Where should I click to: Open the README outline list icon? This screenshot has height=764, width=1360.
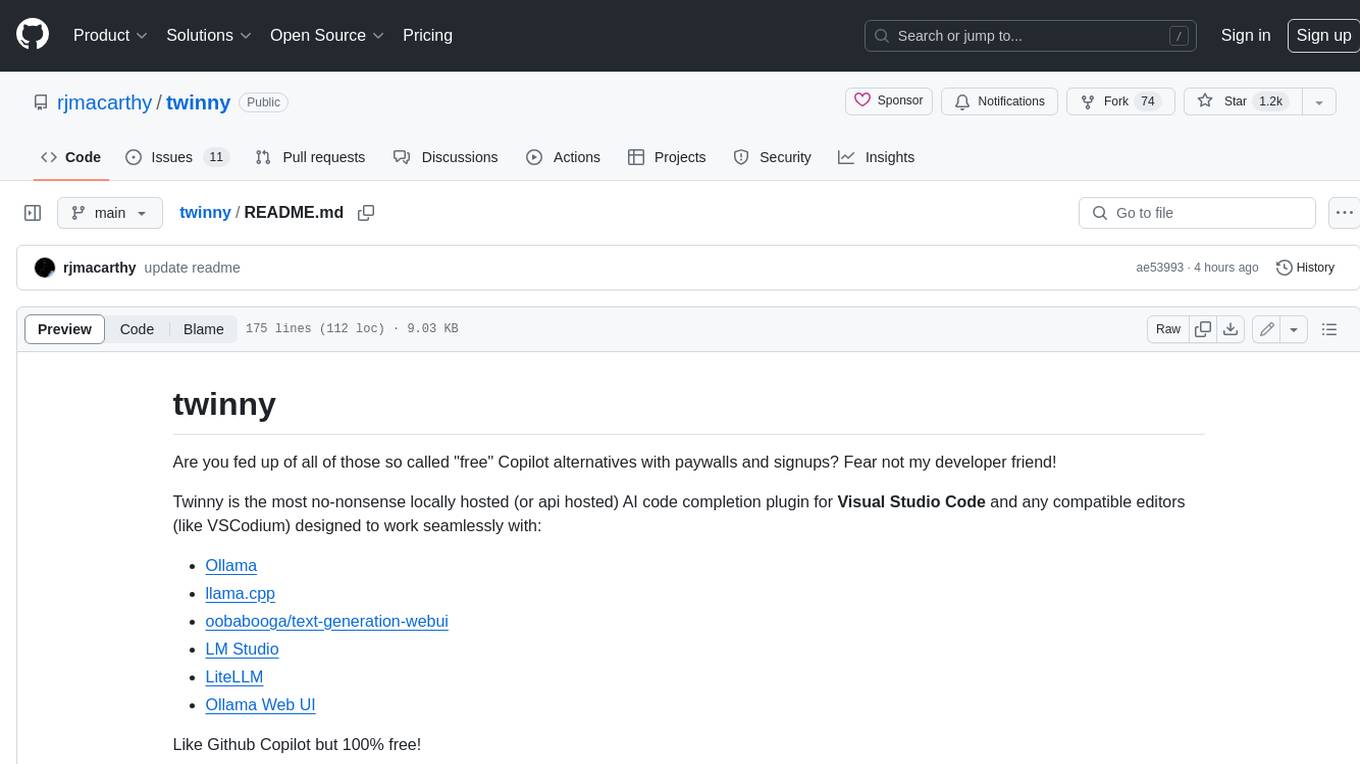pos(1329,329)
